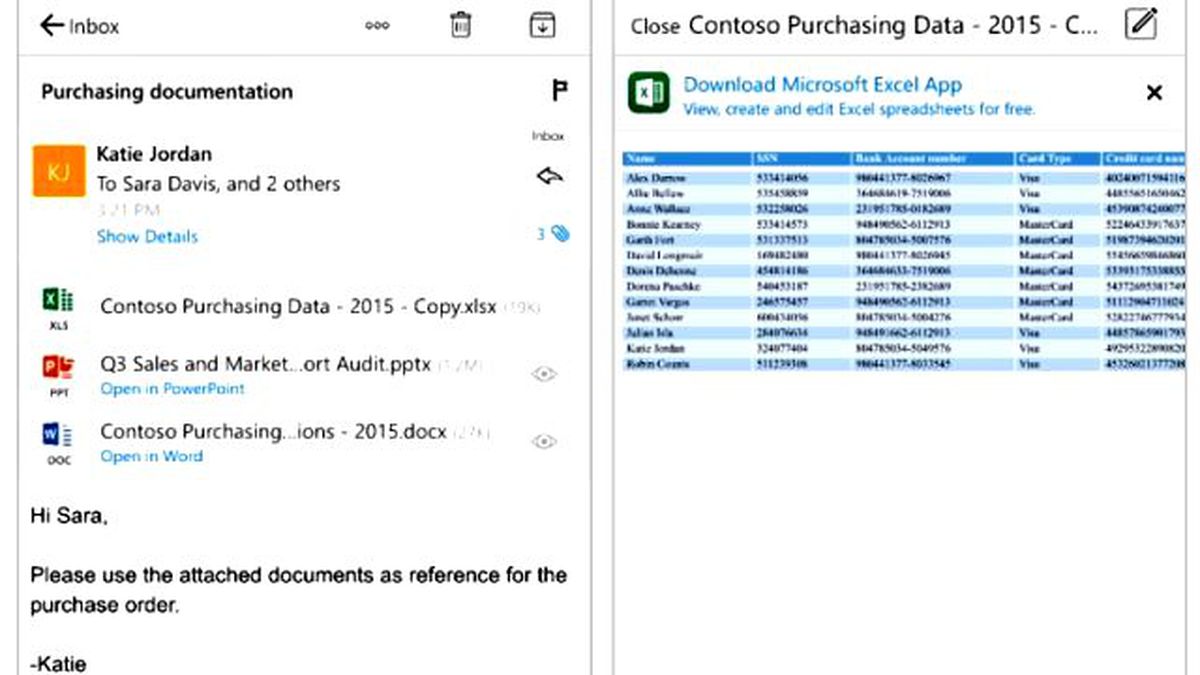Preview the Contoso docx via eye icon

tap(544, 441)
